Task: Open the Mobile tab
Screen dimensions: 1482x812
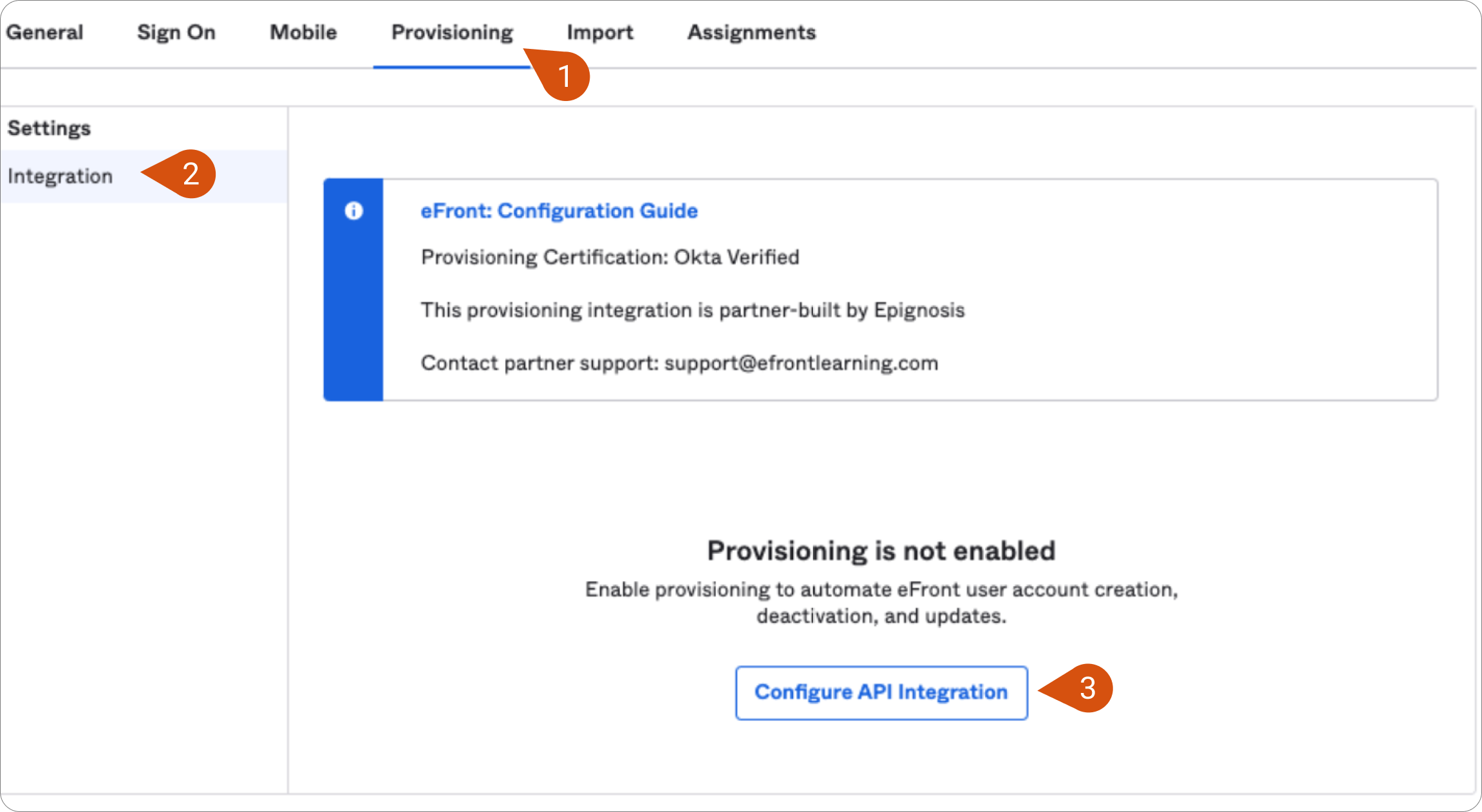Action: click(x=303, y=32)
